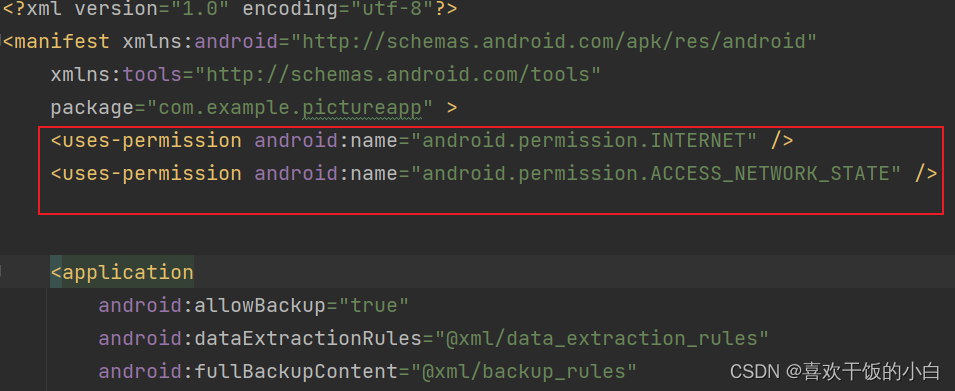Collapse the manifest tag using fold marker
955x391 pixels.
[2, 41]
